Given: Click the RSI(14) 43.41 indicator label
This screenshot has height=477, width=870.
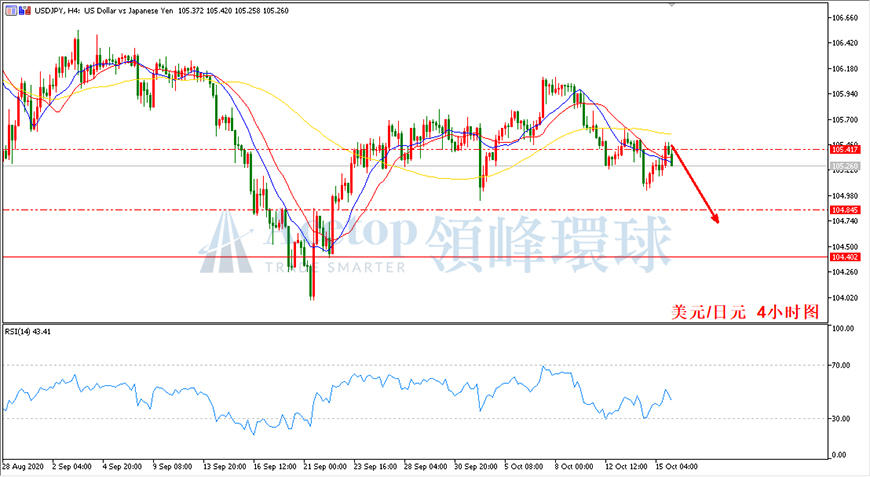Looking at the screenshot, I should [x=28, y=332].
